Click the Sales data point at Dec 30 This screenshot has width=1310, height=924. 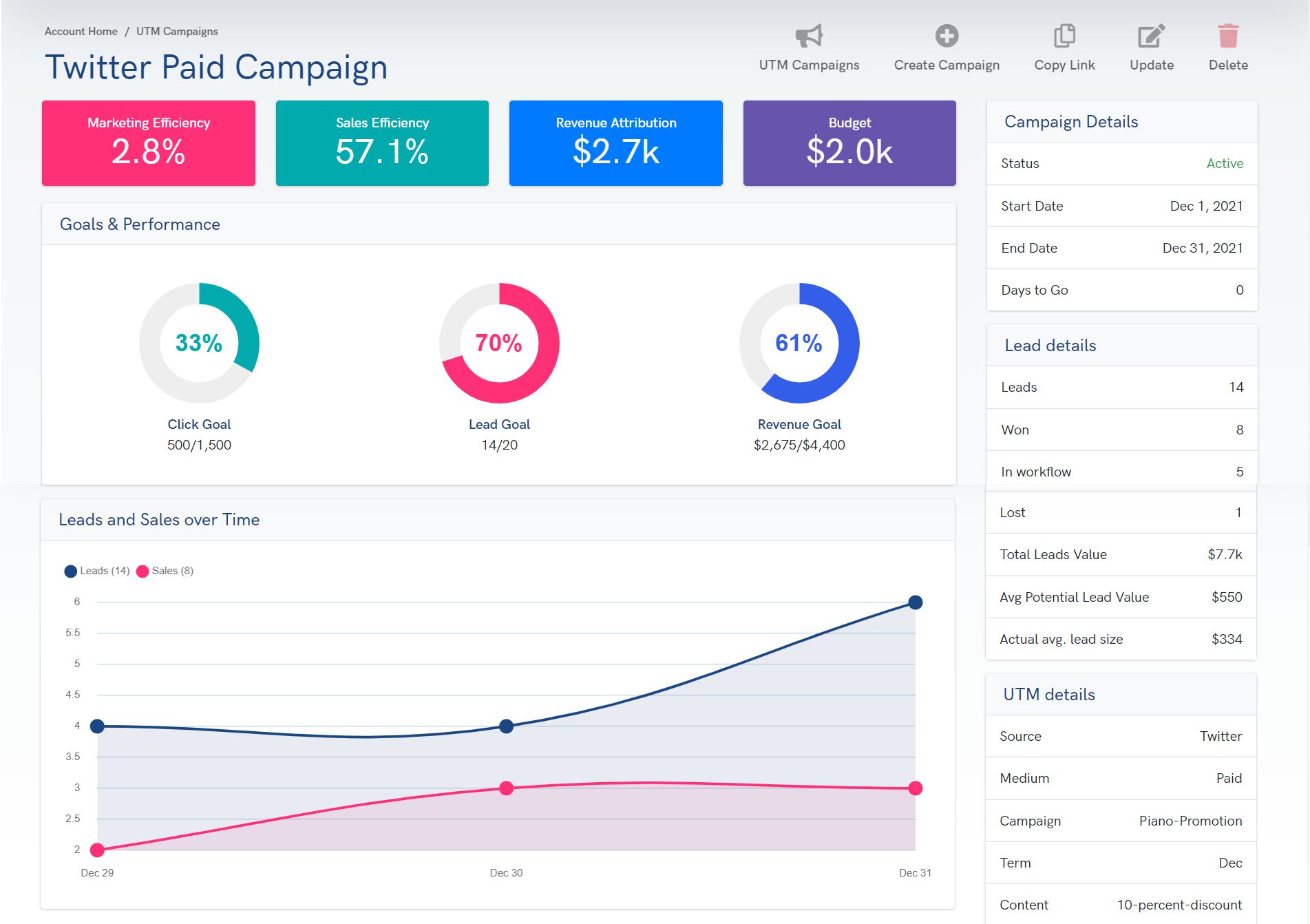[x=506, y=788]
